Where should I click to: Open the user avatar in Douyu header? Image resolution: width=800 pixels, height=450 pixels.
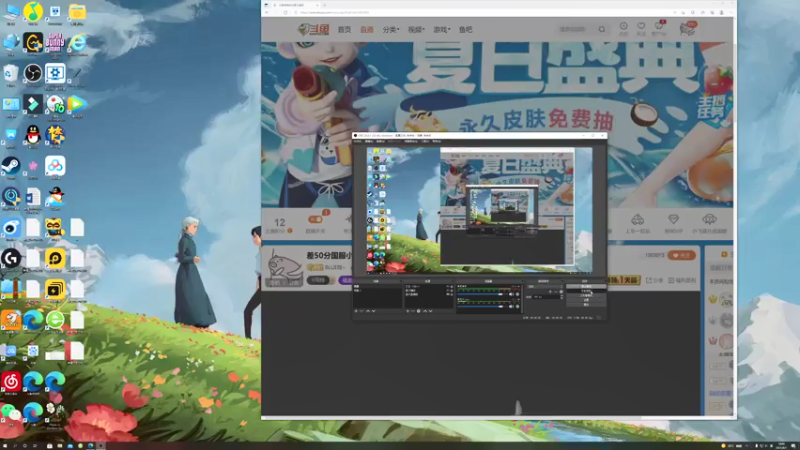(x=687, y=29)
